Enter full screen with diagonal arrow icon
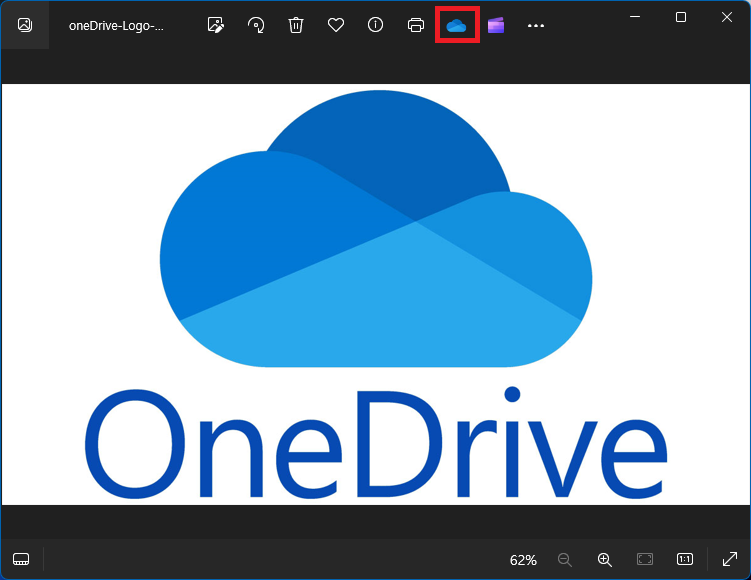751x580 pixels. click(x=729, y=559)
